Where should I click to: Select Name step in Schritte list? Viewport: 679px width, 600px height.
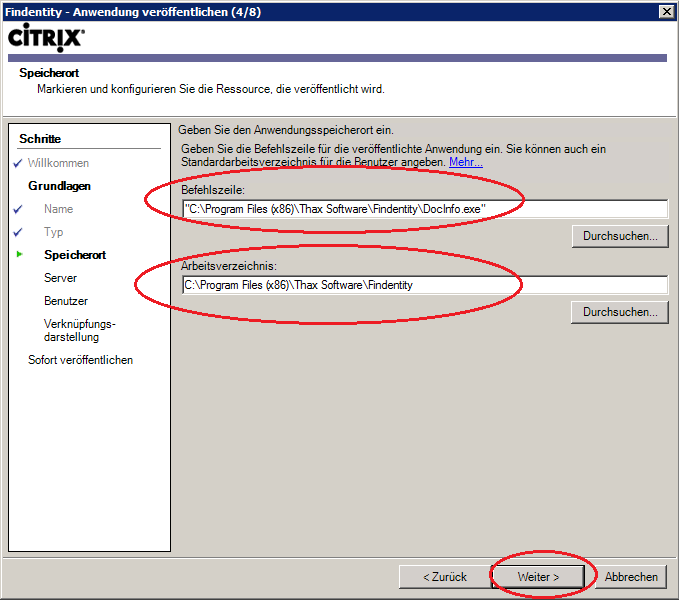click(x=58, y=209)
